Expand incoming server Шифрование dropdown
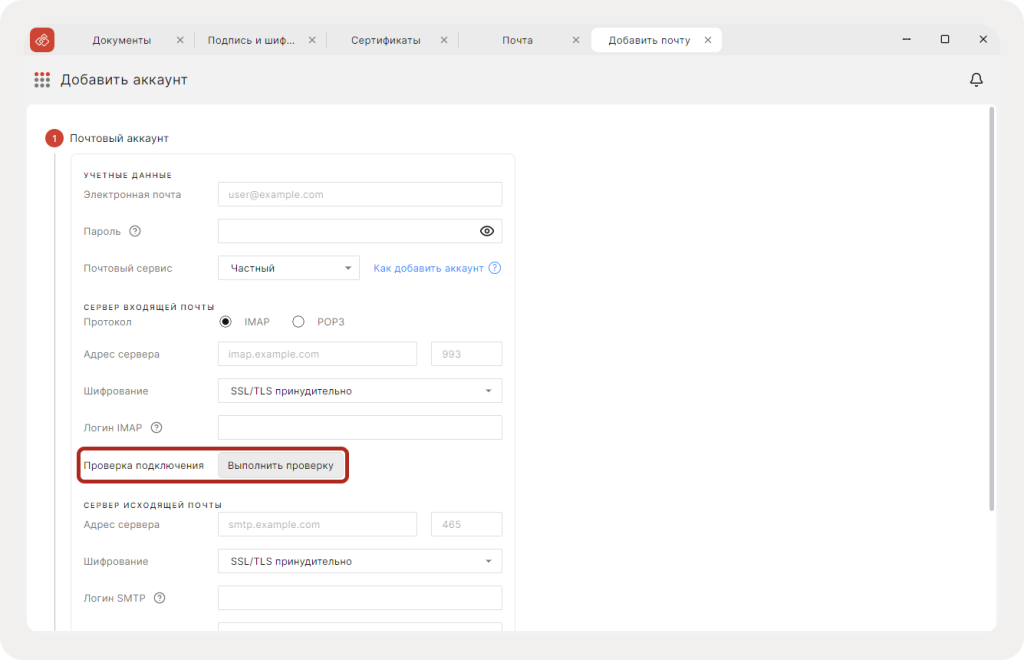The height and width of the screenshot is (660, 1024). point(359,391)
